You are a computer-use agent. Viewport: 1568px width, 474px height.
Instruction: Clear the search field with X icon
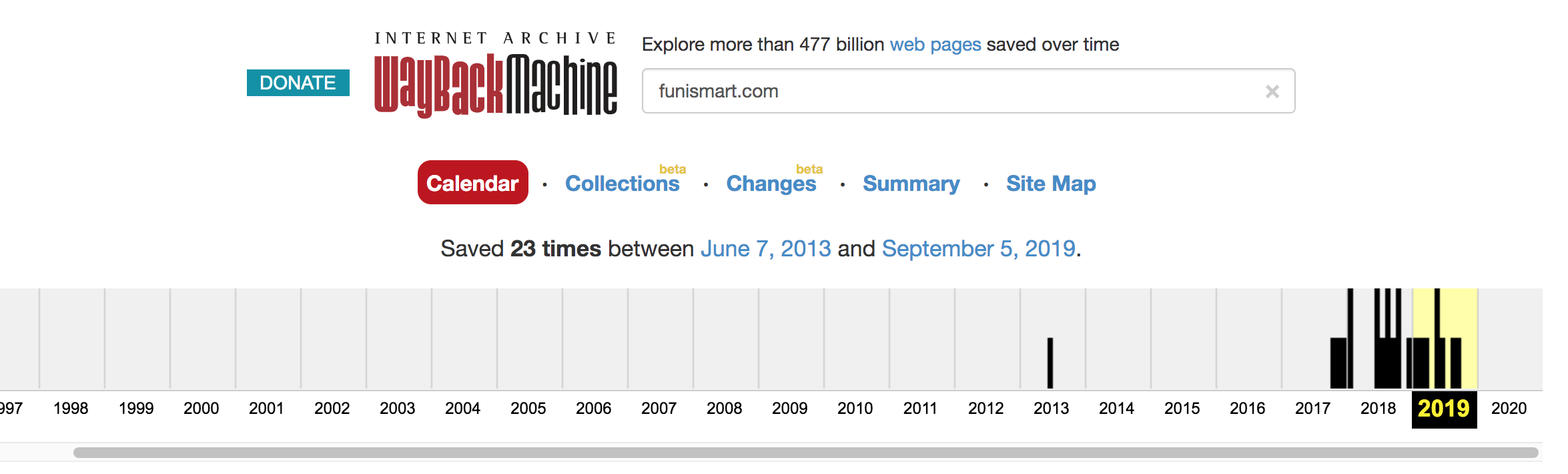(x=1272, y=91)
